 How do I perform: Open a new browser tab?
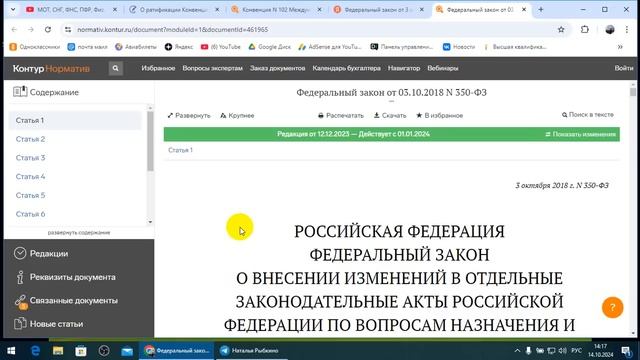coord(541,9)
